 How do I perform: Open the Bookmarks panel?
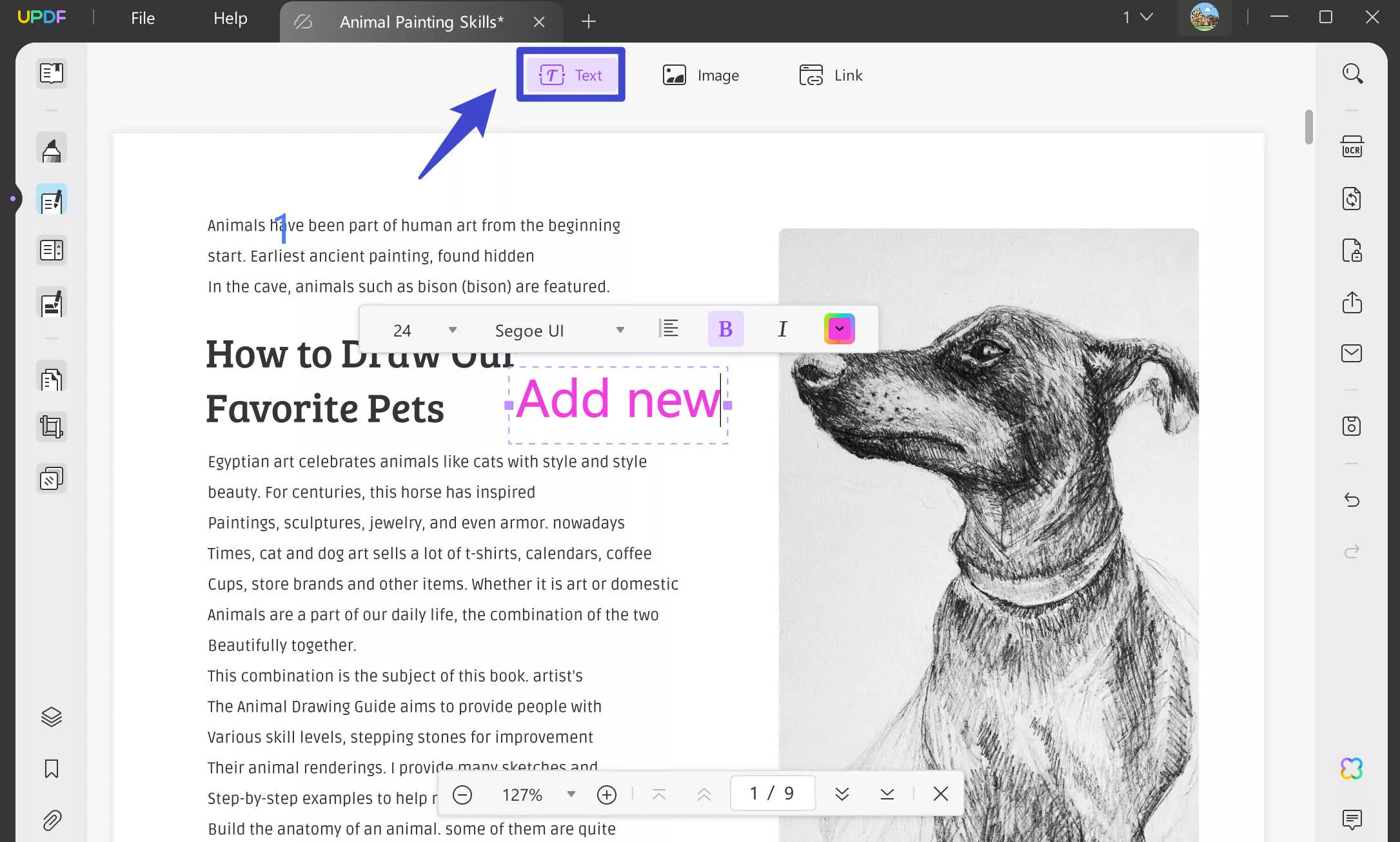pyautogui.click(x=52, y=769)
